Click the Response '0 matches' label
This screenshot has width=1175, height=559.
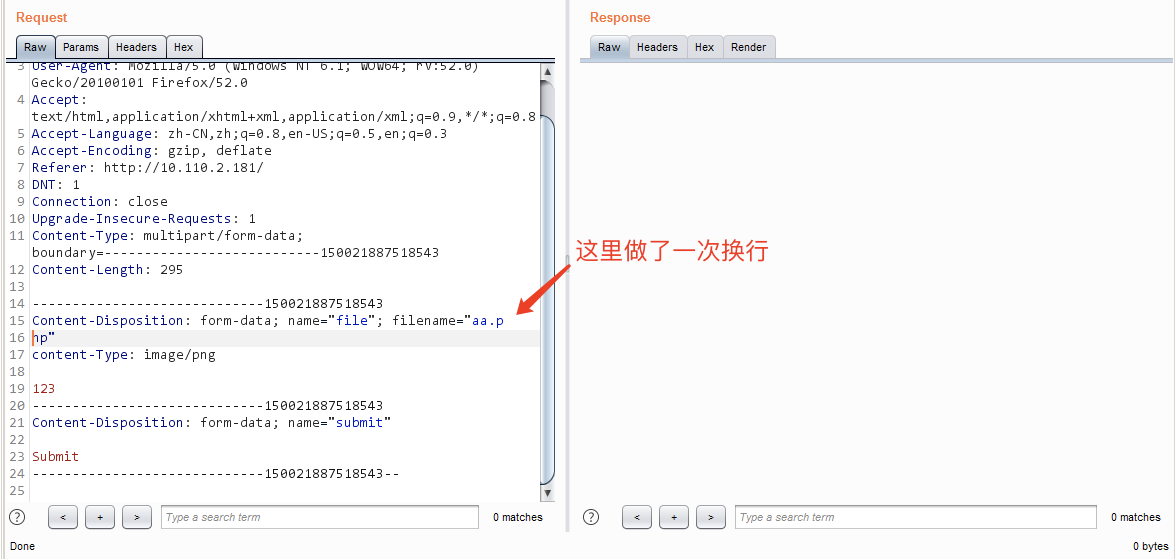[x=1136, y=517]
